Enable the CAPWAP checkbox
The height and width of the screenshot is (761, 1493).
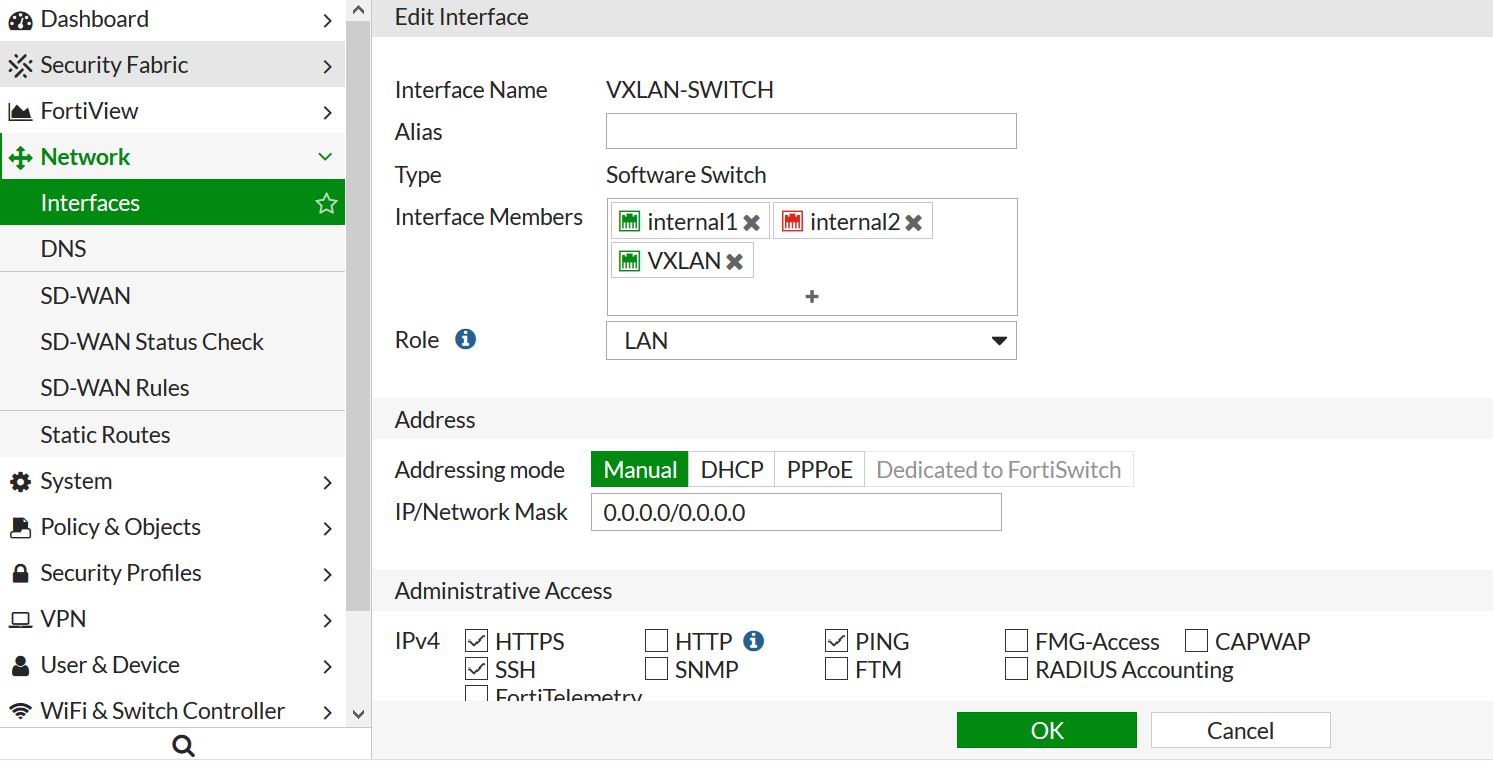click(x=1196, y=641)
